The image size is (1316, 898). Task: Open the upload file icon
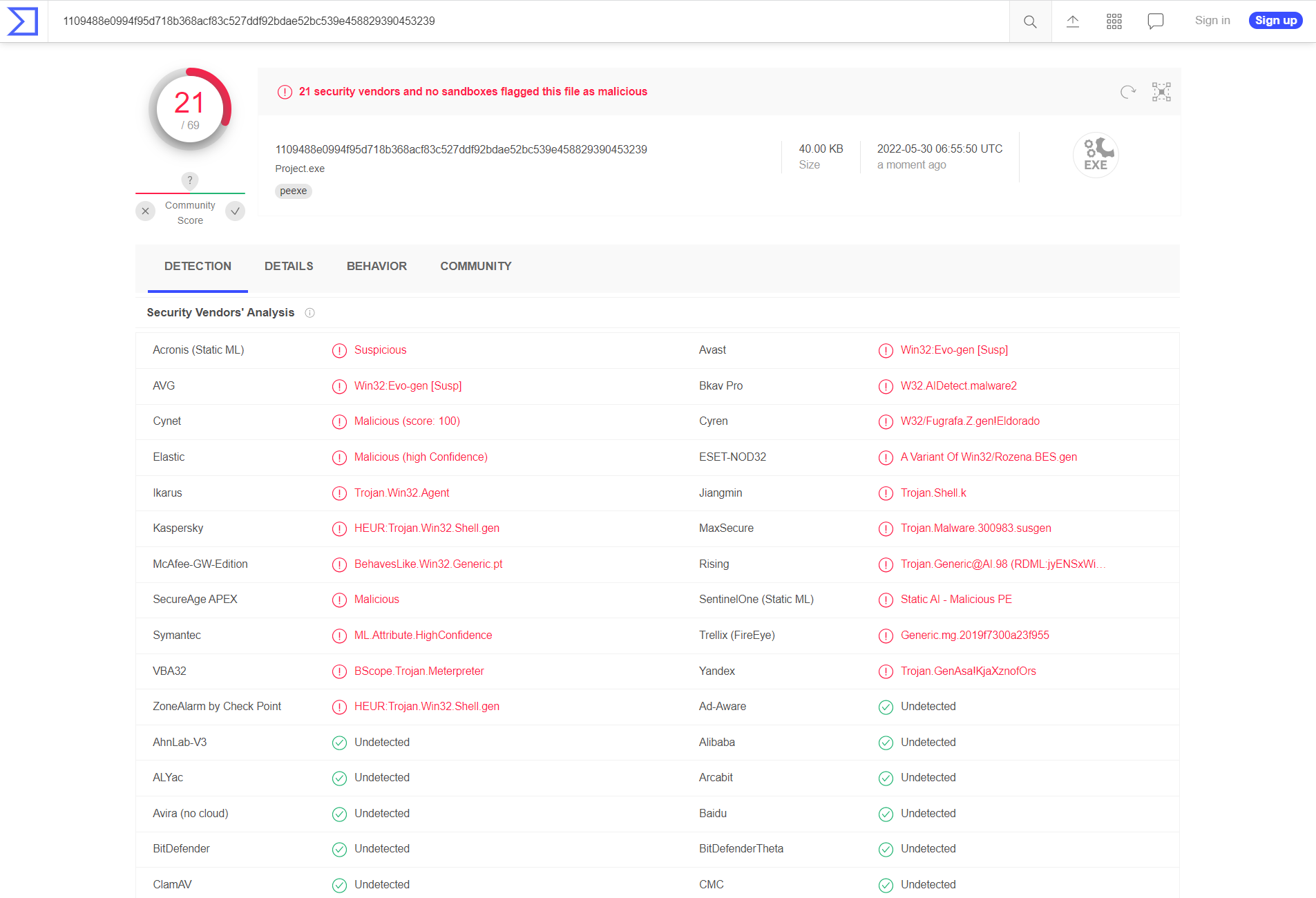(x=1072, y=21)
